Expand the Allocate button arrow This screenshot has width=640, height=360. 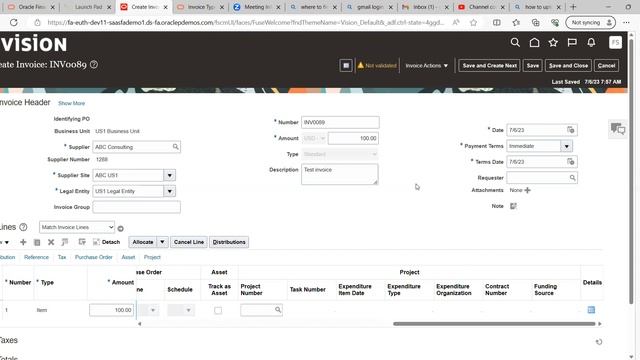coord(162,242)
